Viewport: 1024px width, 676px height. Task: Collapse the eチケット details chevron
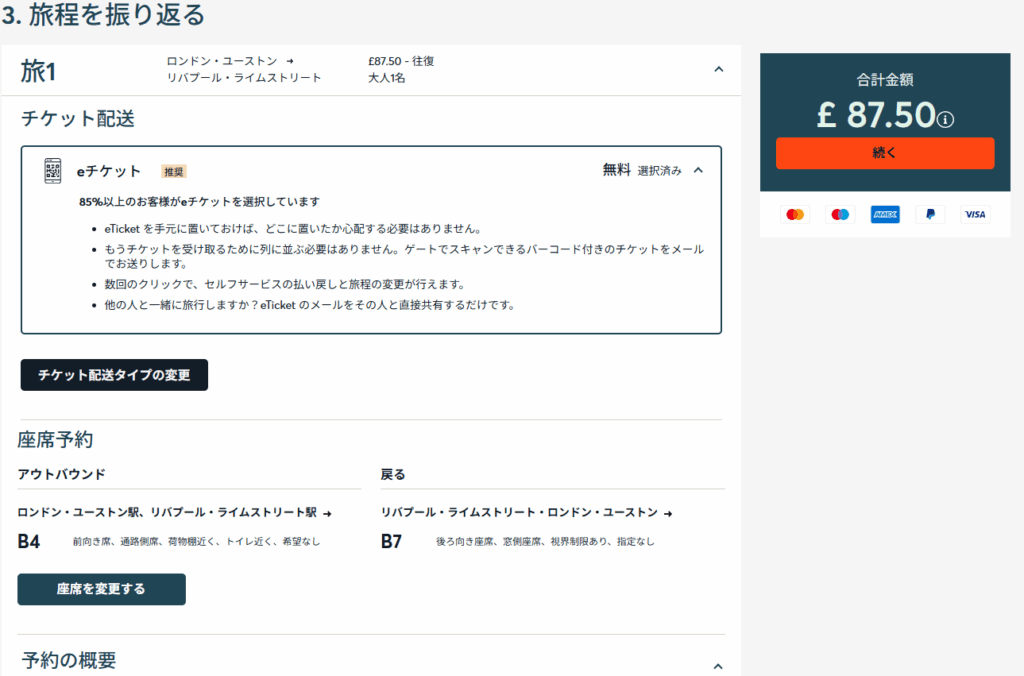click(698, 170)
